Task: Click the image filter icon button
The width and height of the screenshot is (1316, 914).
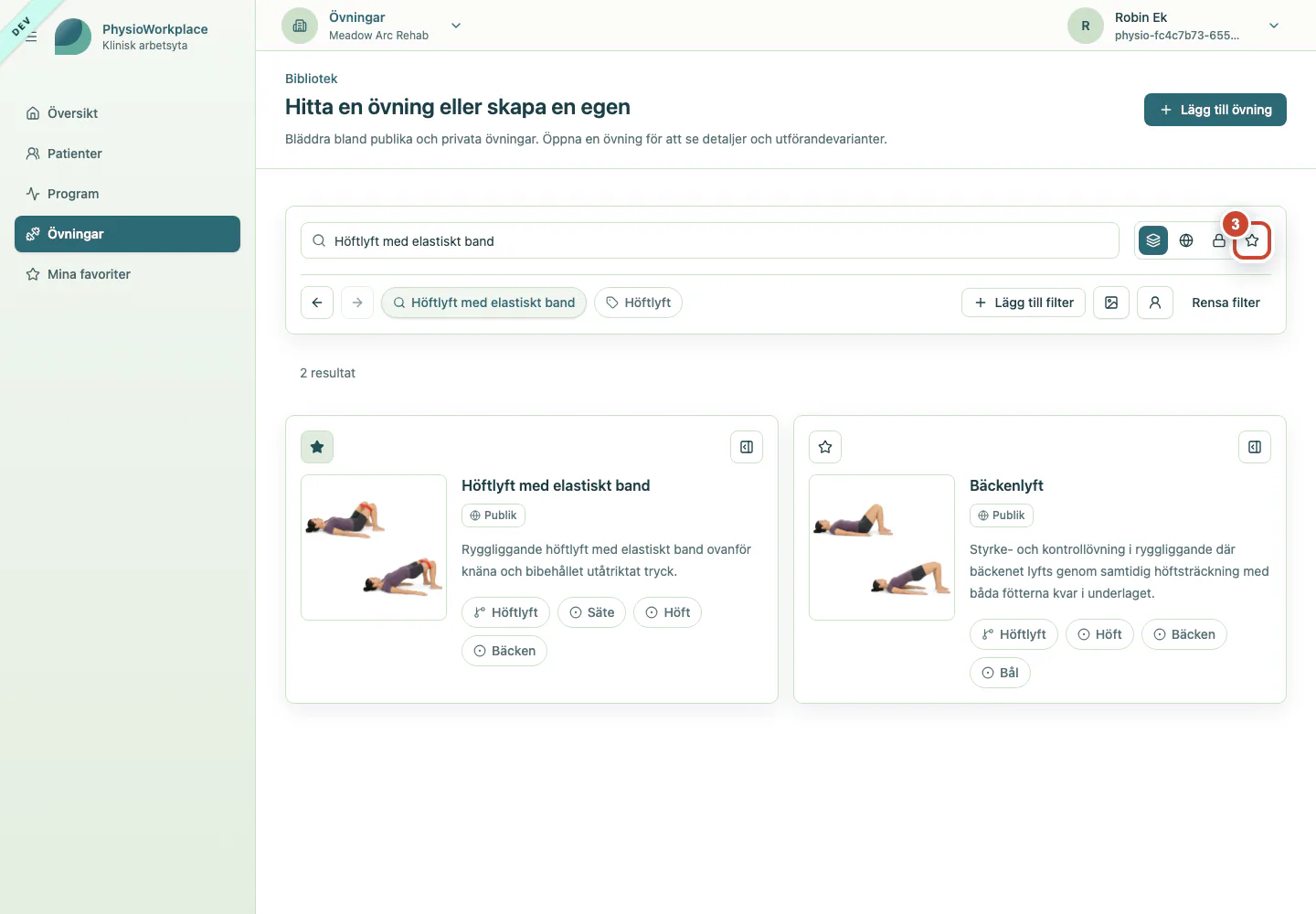Action: click(1111, 303)
